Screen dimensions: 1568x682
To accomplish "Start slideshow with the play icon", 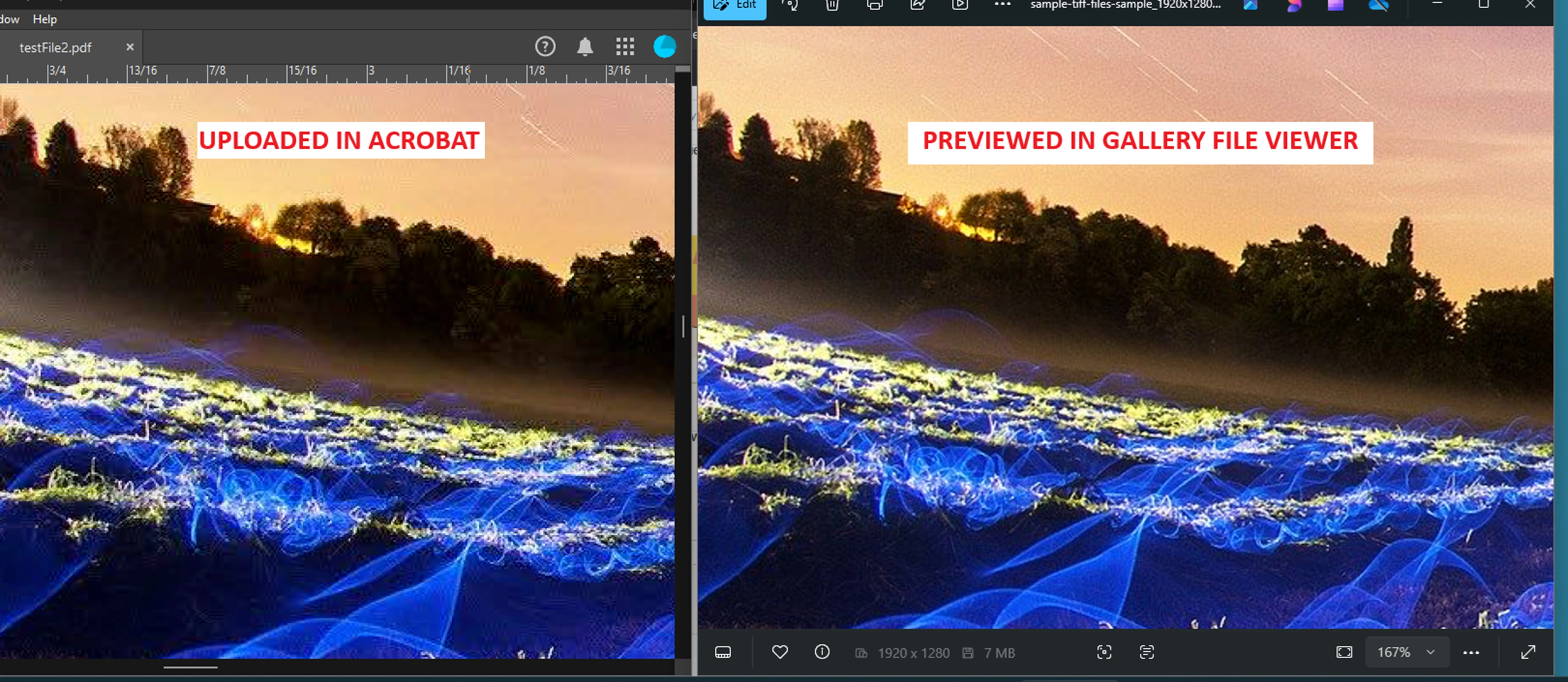I will point(960,6).
